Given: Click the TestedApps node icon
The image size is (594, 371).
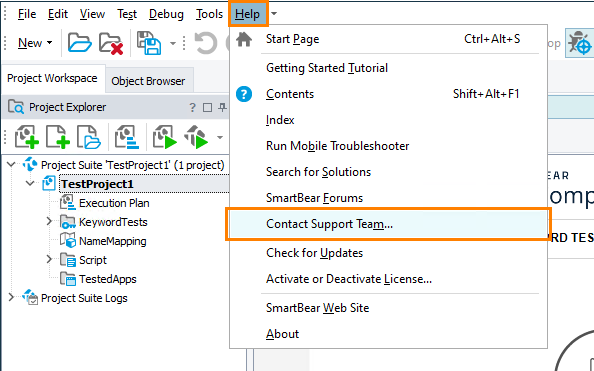Looking at the screenshot, I should tap(68, 279).
